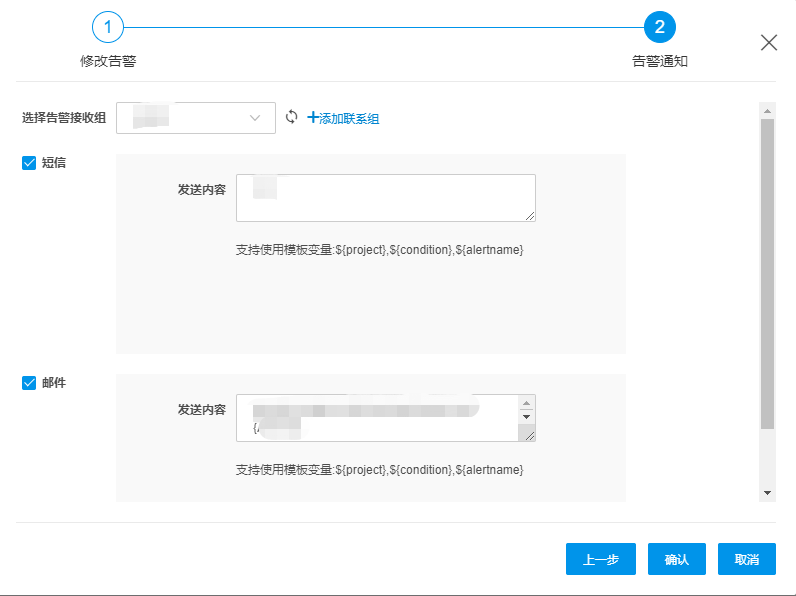Click the 发送内容 label in 邮件 section
This screenshot has width=796, height=596.
pyautogui.click(x=202, y=410)
